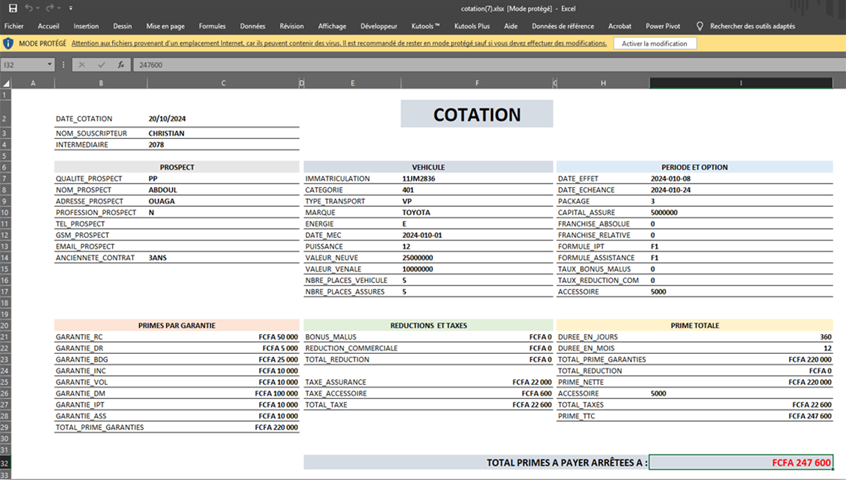This screenshot has width=846, height=480.
Task: Open the Kutools Plus tab
Action: (473, 26)
